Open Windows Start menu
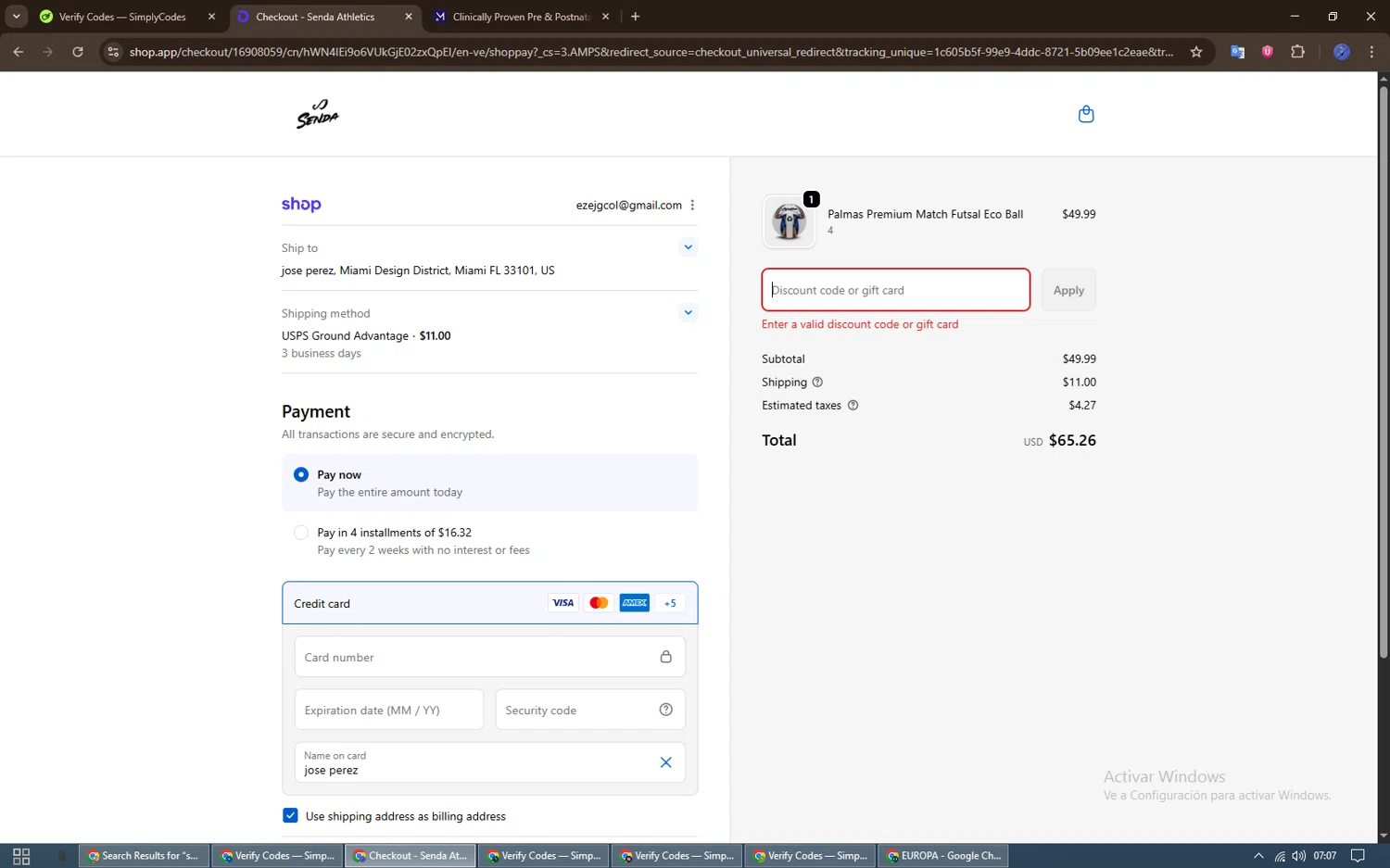The width and height of the screenshot is (1390, 868). pos(21,856)
